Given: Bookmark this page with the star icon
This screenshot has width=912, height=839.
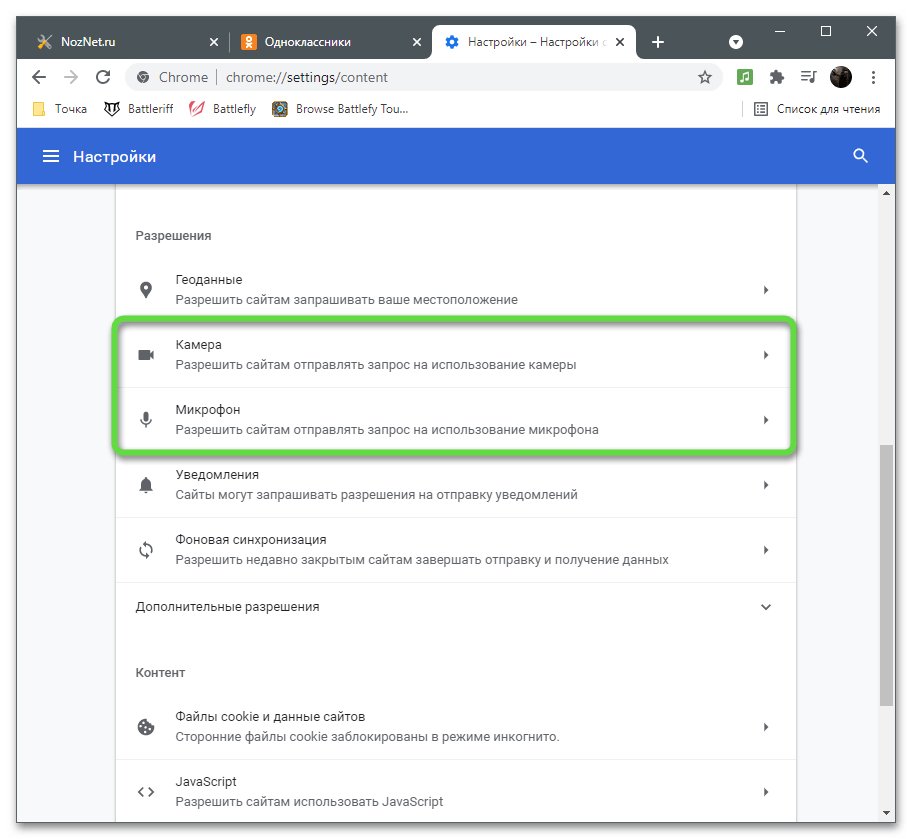Looking at the screenshot, I should [x=705, y=77].
